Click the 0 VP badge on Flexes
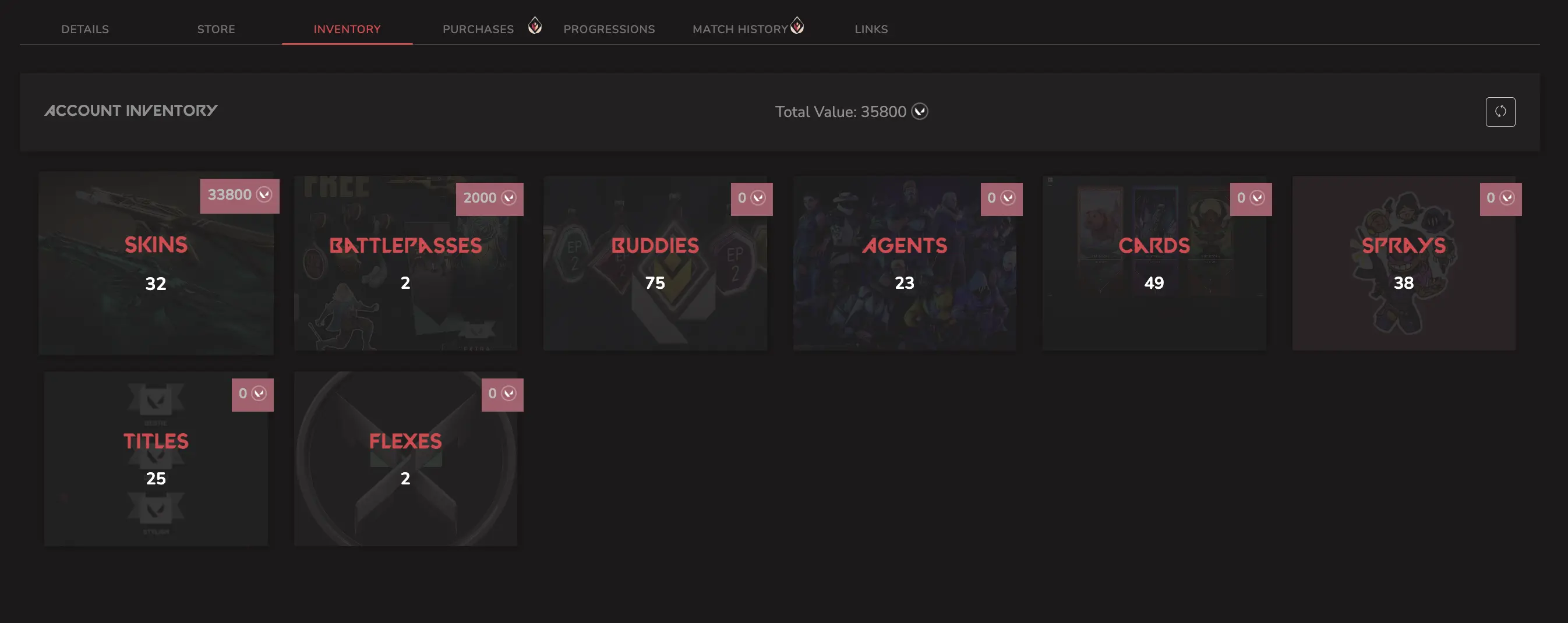This screenshot has width=1568, height=623. (x=502, y=394)
